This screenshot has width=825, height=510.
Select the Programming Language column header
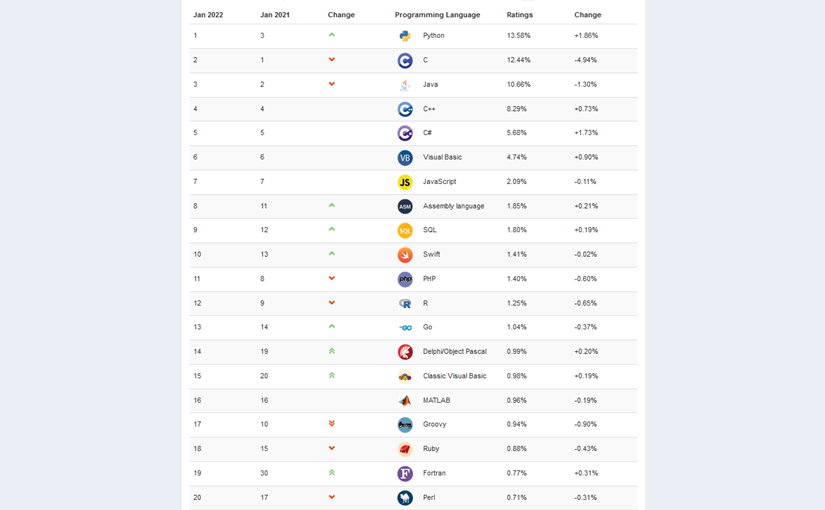437,15
